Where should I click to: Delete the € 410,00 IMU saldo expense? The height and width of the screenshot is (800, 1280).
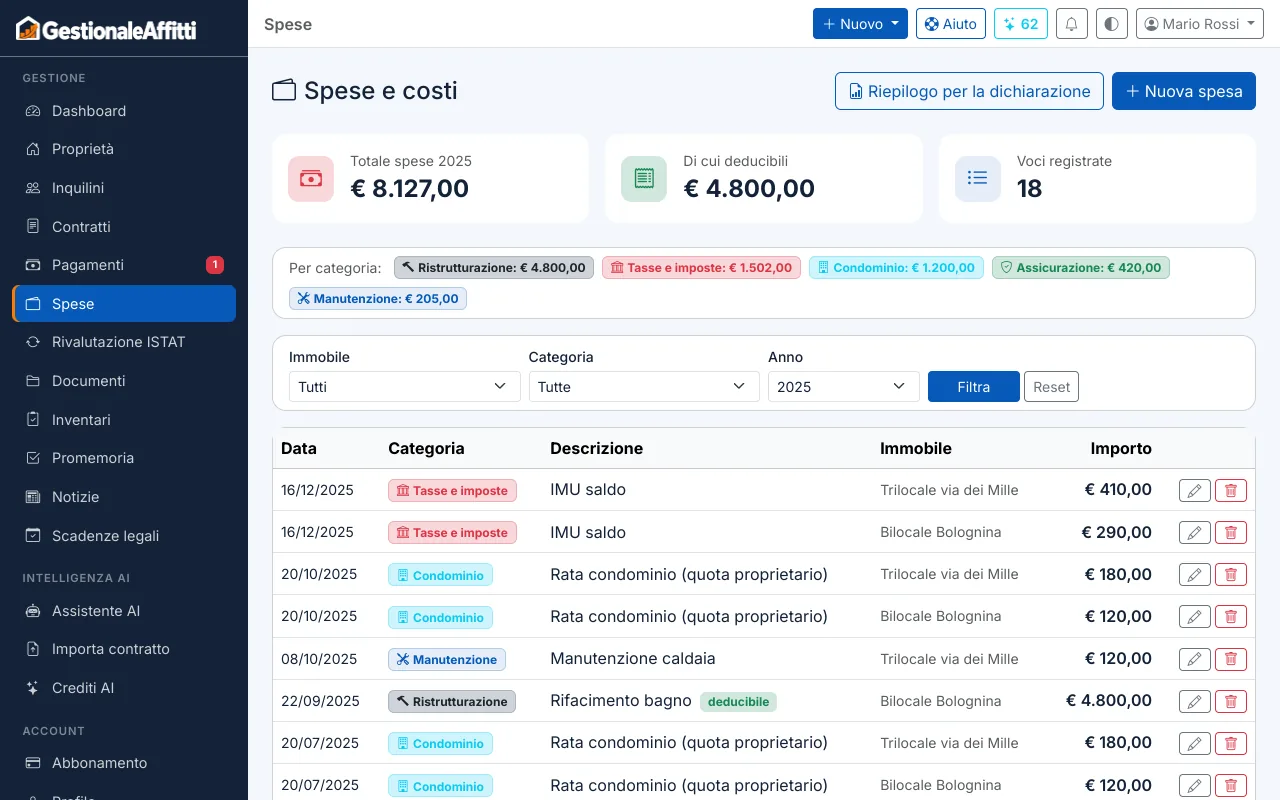click(1231, 490)
